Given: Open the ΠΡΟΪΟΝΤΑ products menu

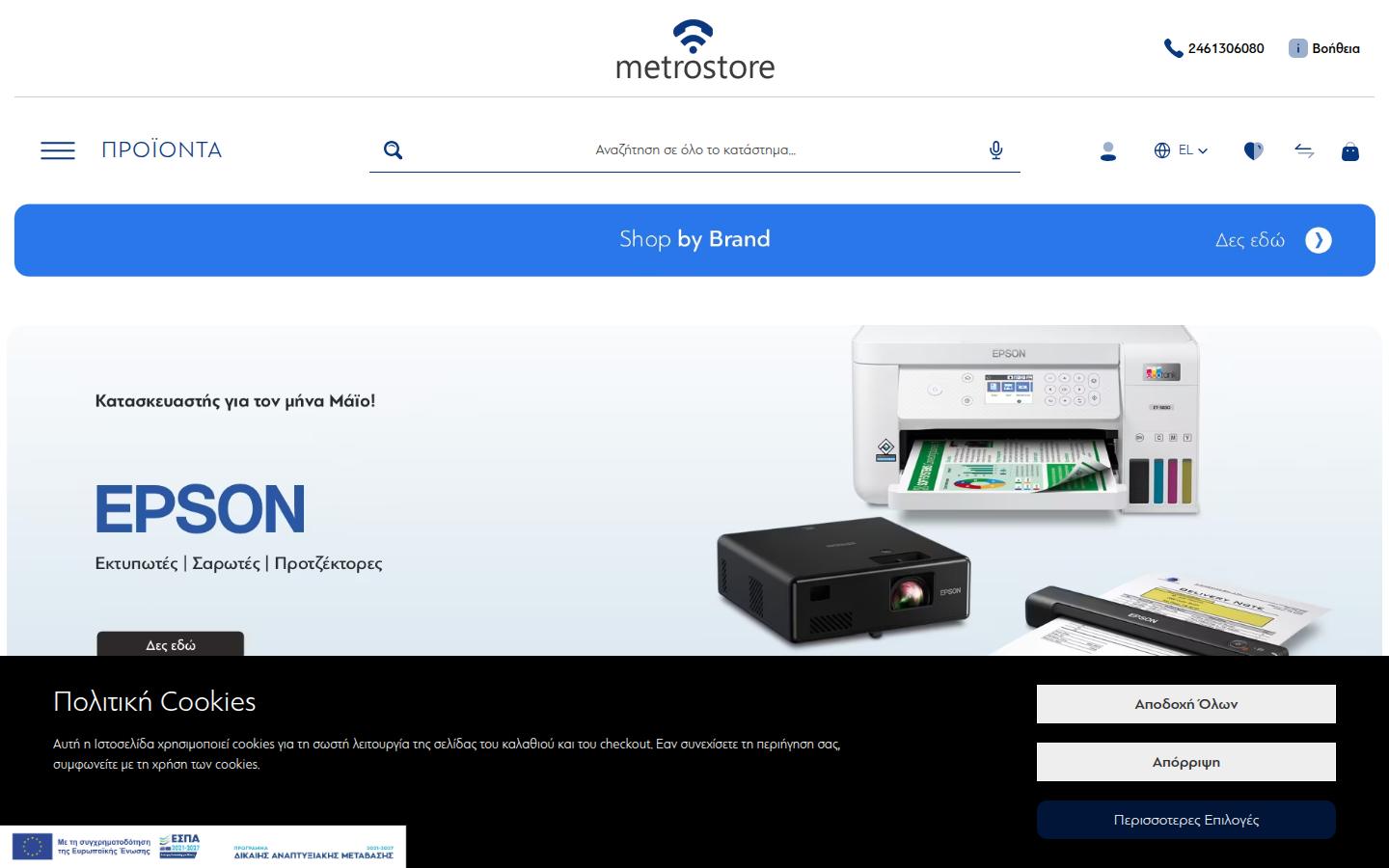Looking at the screenshot, I should (161, 150).
